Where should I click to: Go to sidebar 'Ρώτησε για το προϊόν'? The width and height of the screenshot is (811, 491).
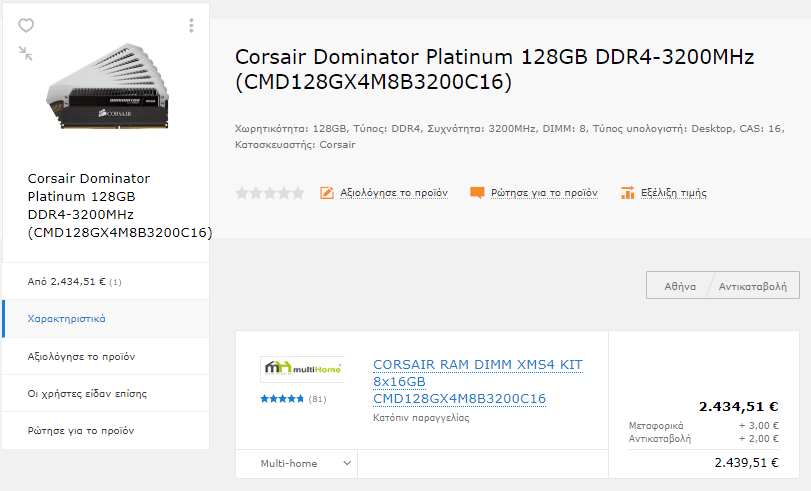click(106, 430)
